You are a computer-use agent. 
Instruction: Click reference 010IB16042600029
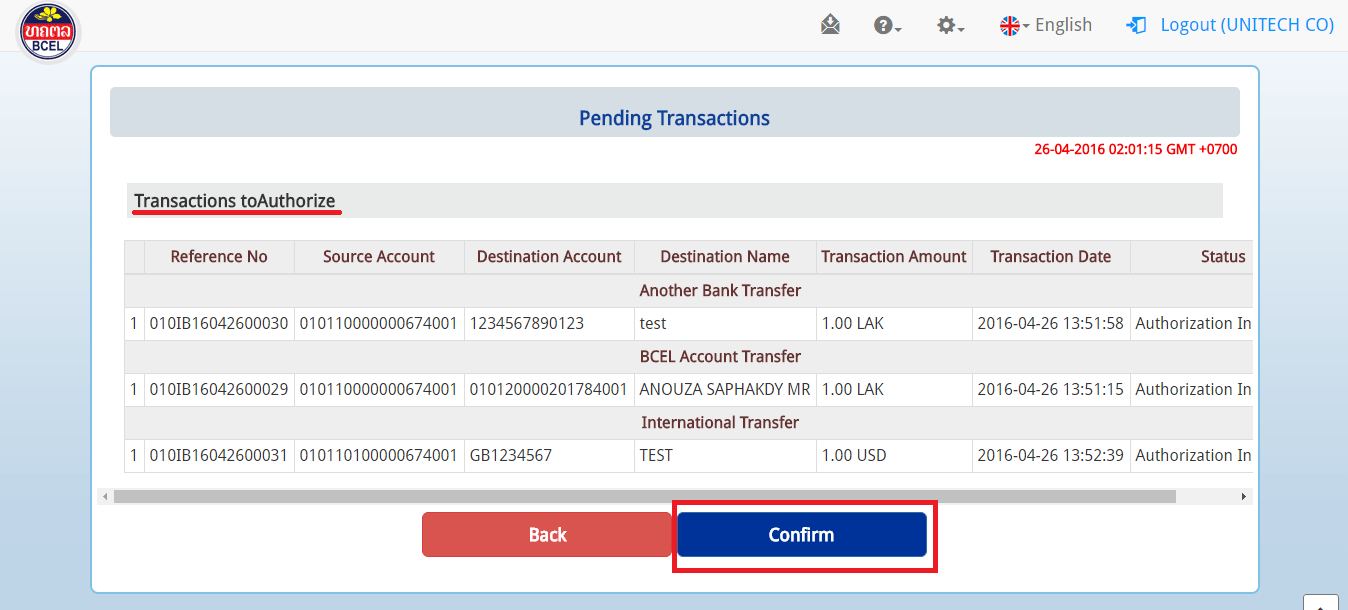tap(219, 390)
